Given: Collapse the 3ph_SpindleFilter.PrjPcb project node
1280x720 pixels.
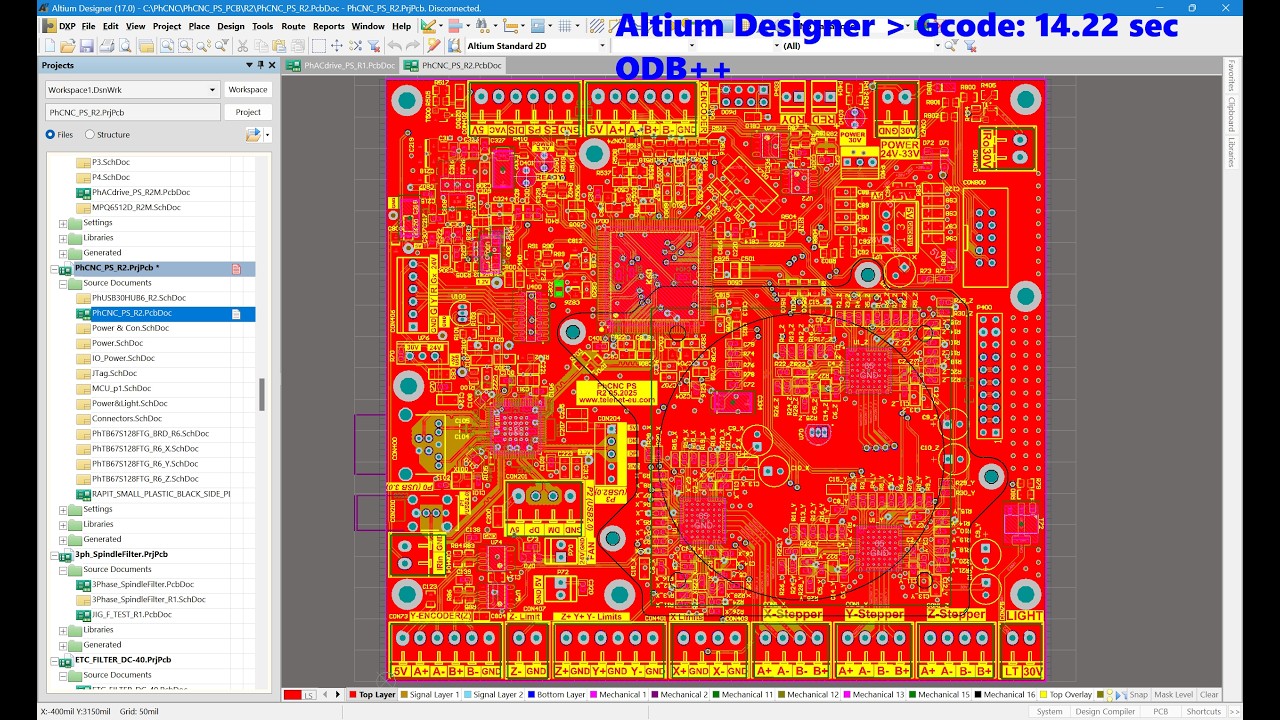Looking at the screenshot, I should pos(54,554).
